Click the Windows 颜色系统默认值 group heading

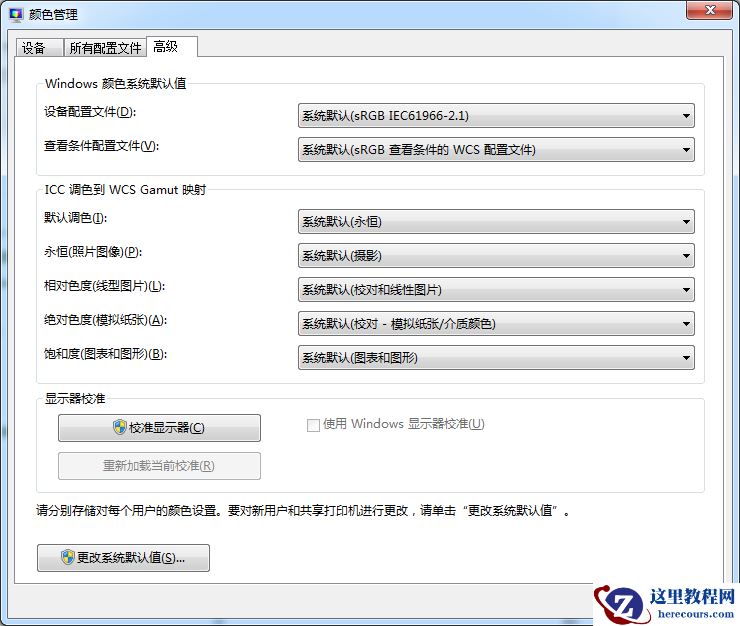[116, 84]
